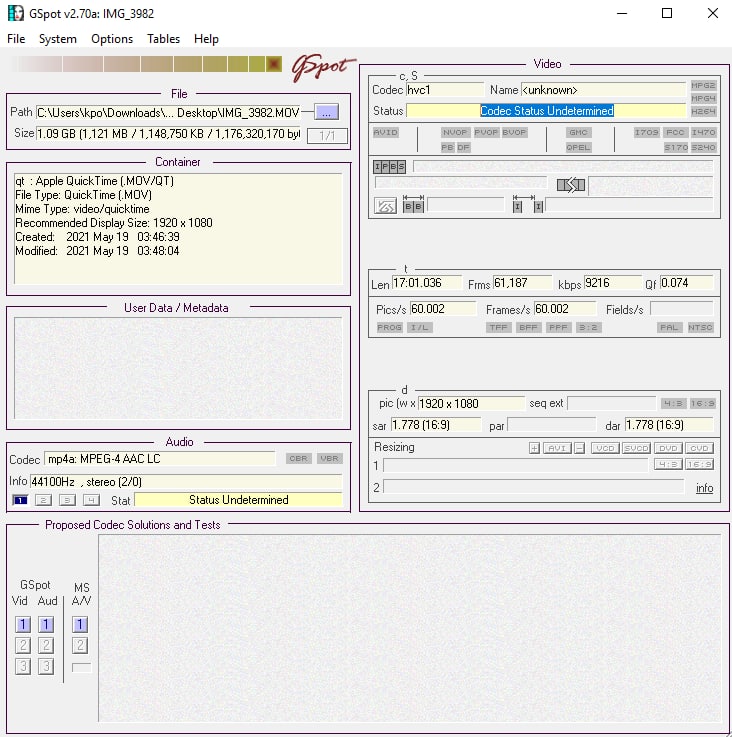Select audio stream 4 button

point(91,500)
